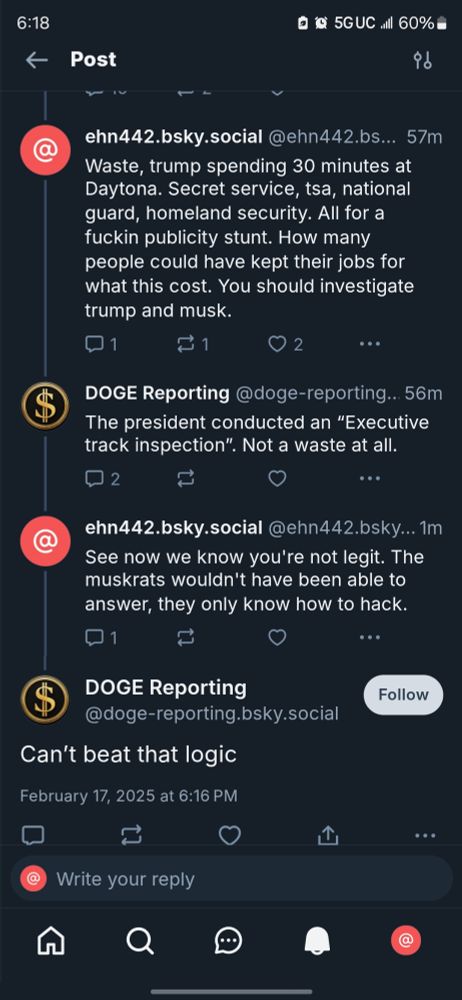Tap the Write your reply field

[x=231, y=879]
